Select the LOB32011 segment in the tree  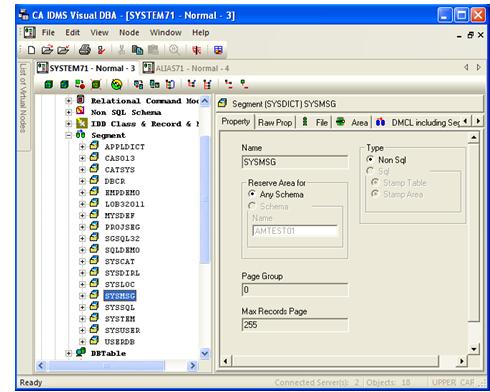click(125, 204)
